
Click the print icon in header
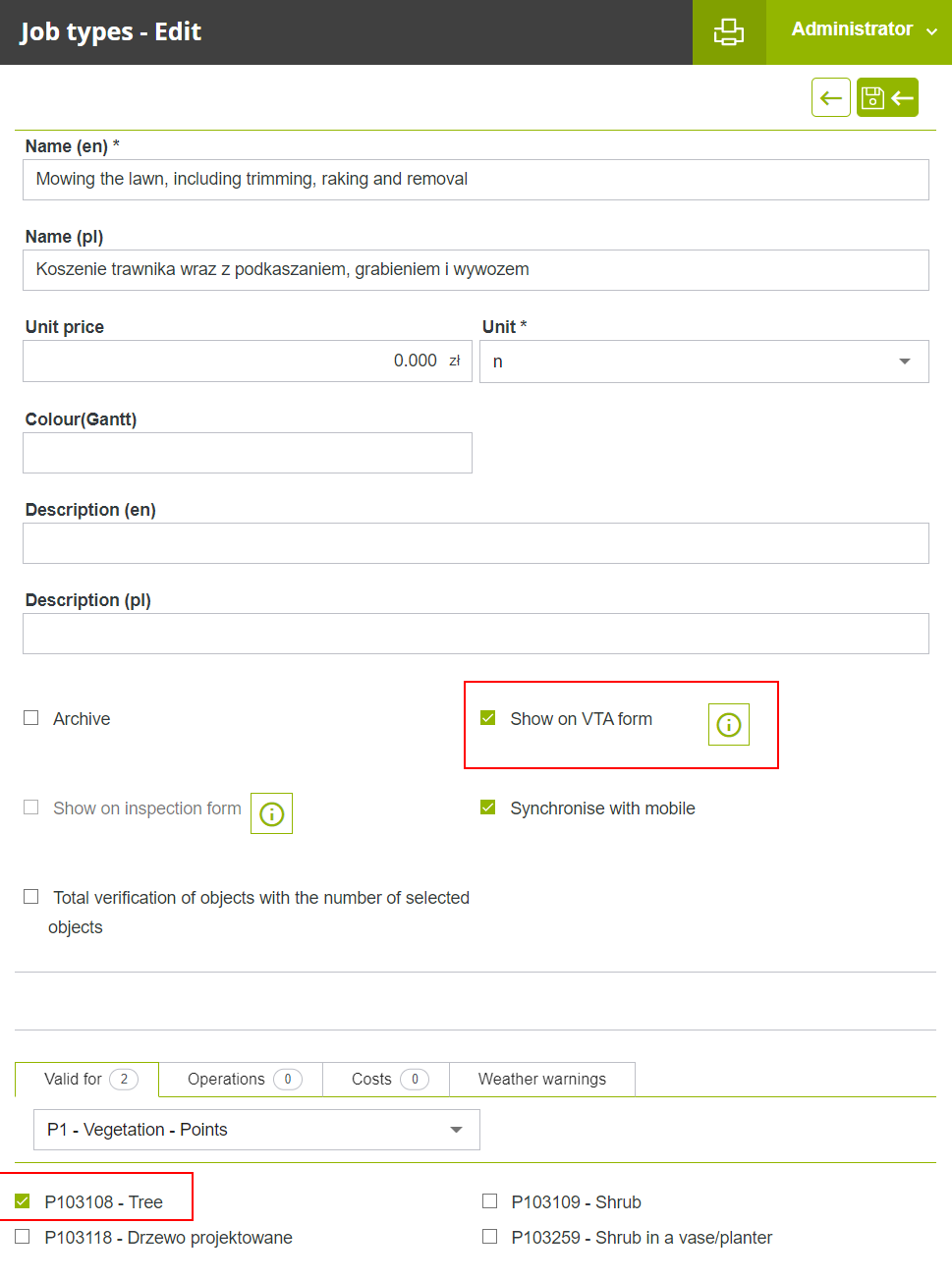[x=728, y=32]
